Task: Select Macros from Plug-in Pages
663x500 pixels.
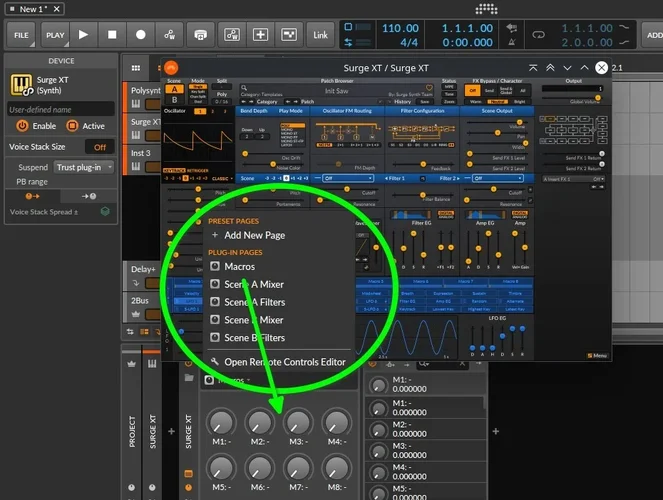Action: 239,267
